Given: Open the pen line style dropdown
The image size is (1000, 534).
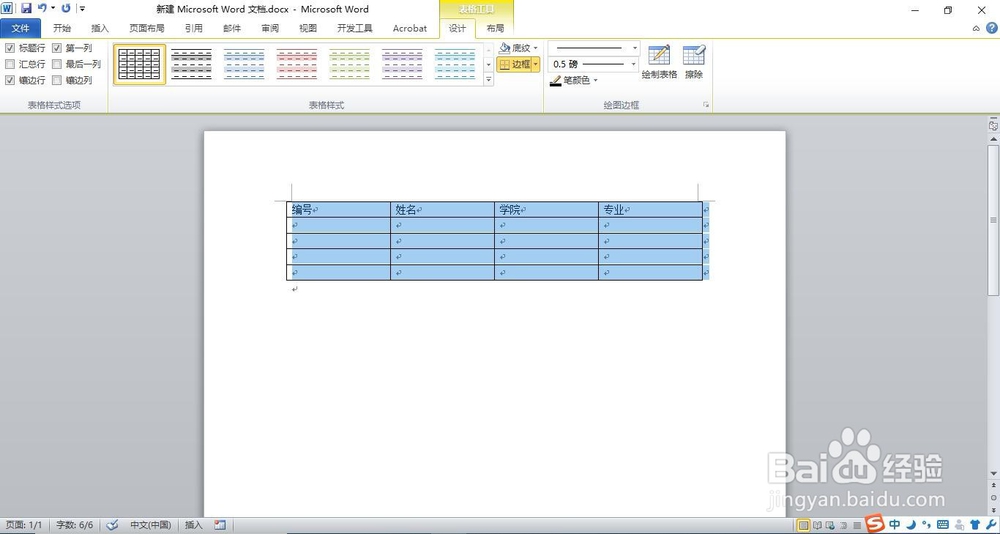Looking at the screenshot, I should (x=635, y=48).
